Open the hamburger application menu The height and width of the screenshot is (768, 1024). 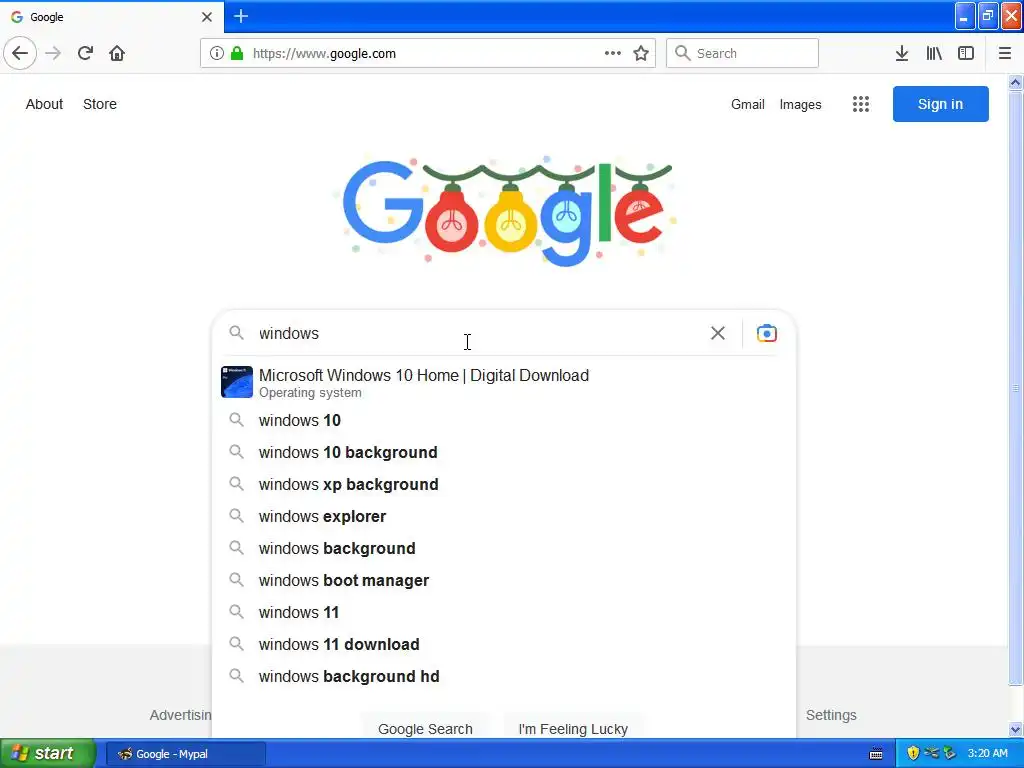[1005, 54]
